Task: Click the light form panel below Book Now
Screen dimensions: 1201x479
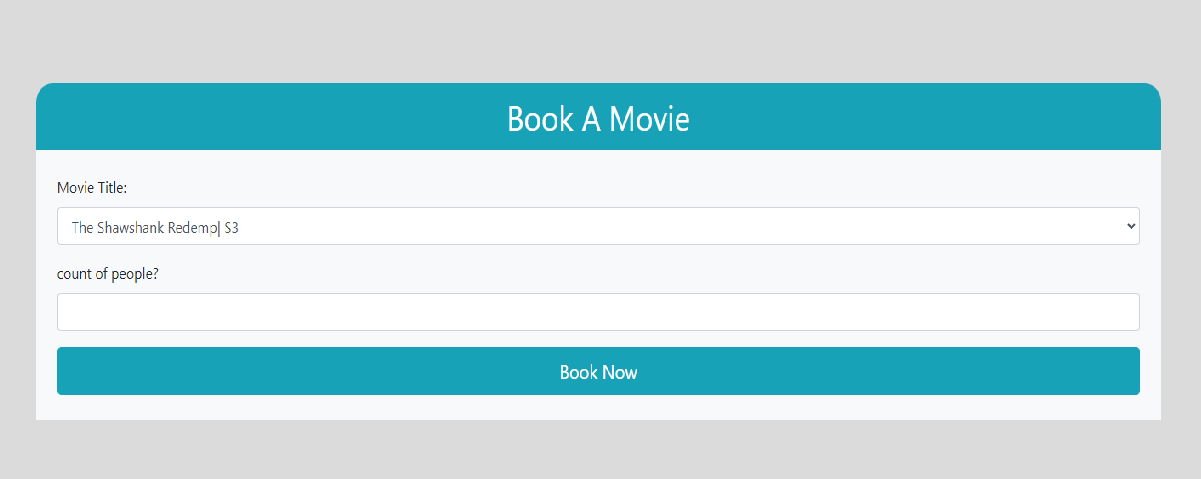Action: point(598,408)
